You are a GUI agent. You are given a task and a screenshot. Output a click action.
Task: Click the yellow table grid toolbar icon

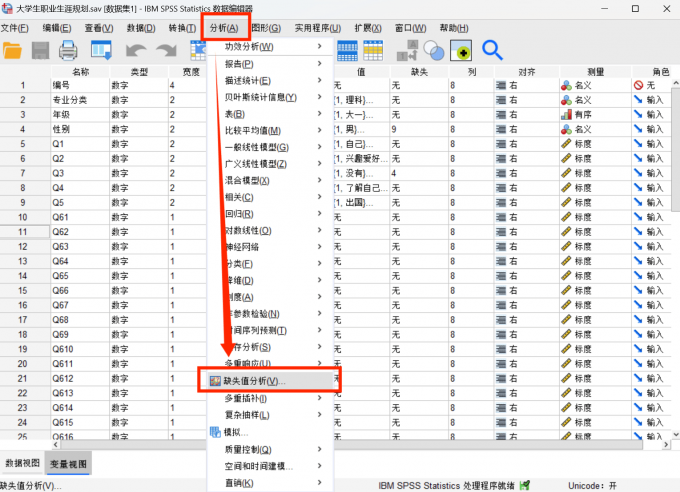pyautogui.click(x=373, y=51)
